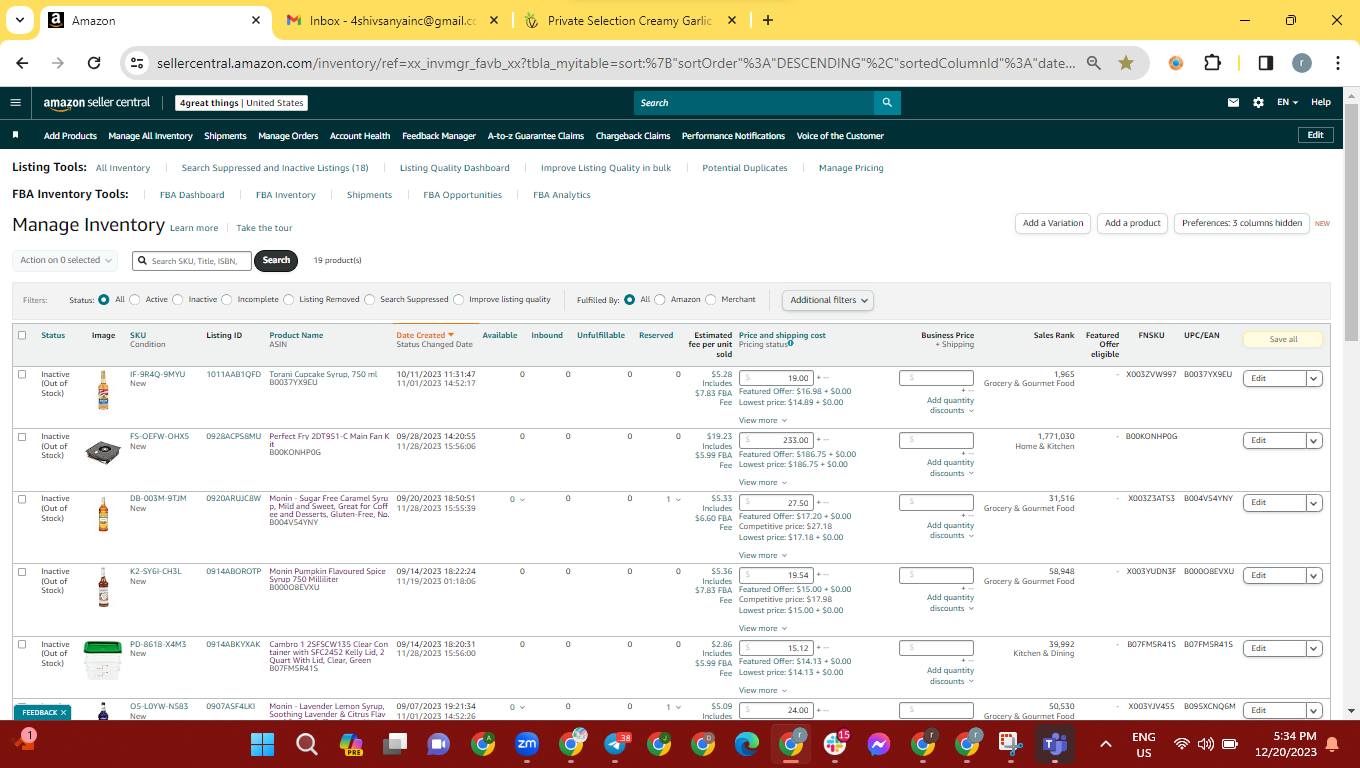Click the Amazon Seller Central logo

tap(97, 102)
